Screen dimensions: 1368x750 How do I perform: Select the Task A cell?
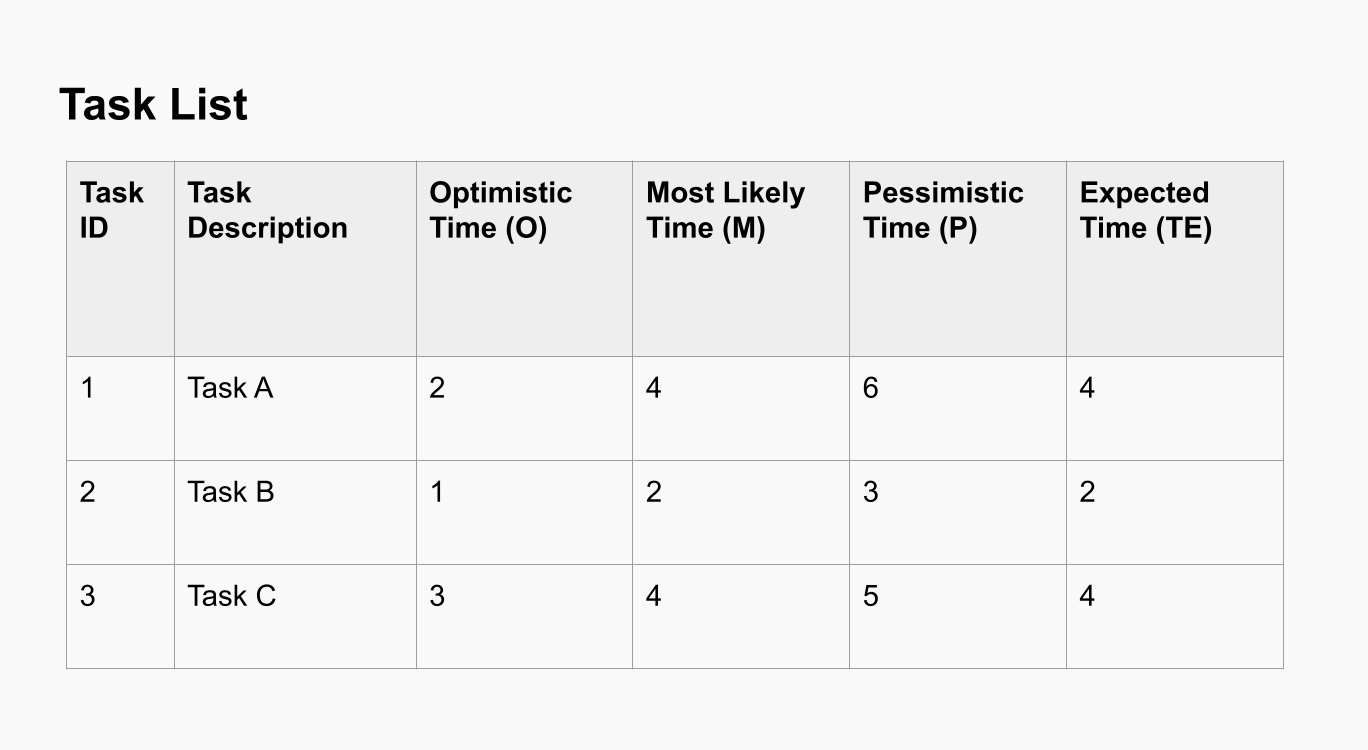[230, 388]
